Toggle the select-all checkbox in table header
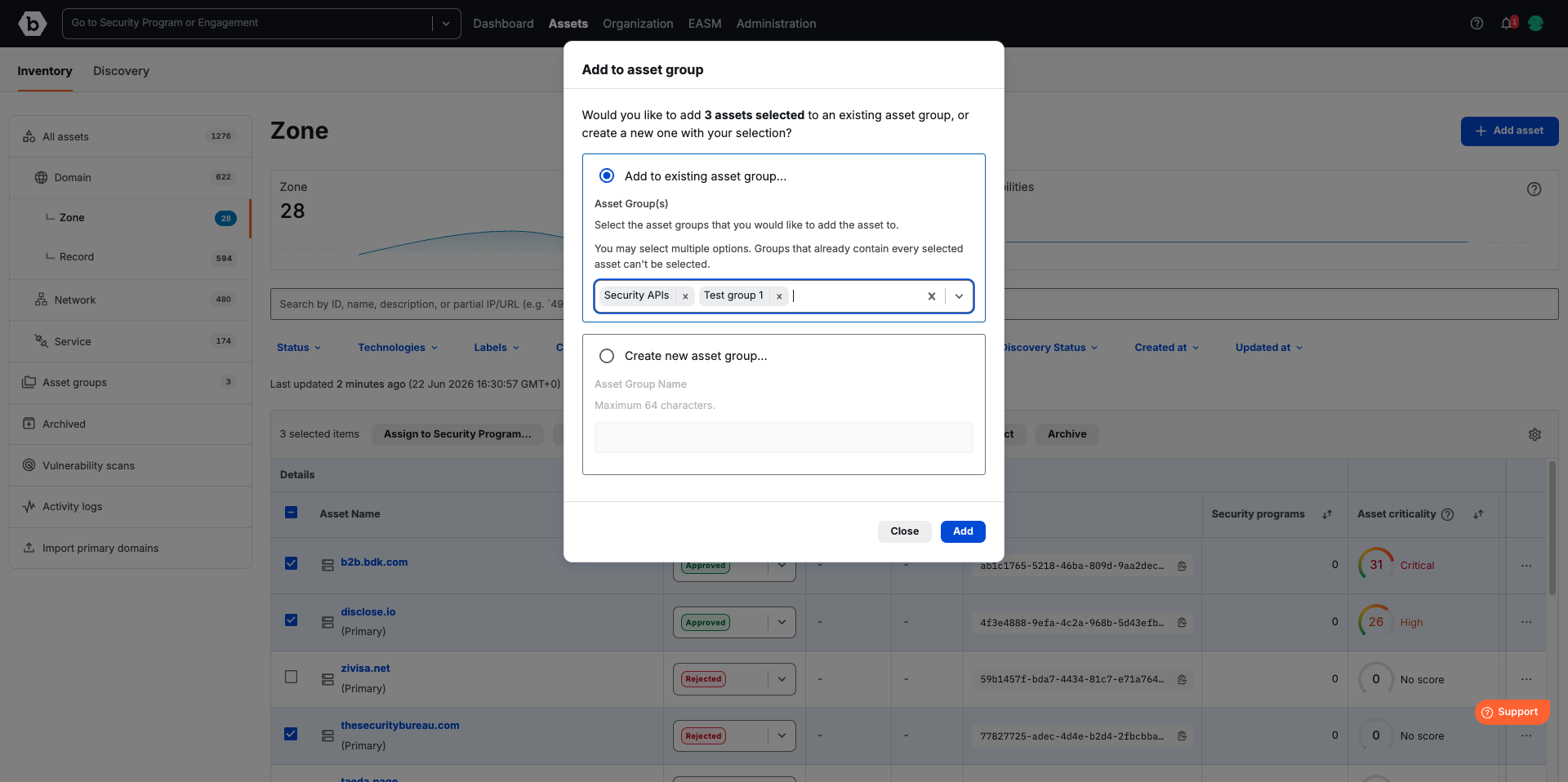Viewport: 1568px width, 782px height. [291, 513]
